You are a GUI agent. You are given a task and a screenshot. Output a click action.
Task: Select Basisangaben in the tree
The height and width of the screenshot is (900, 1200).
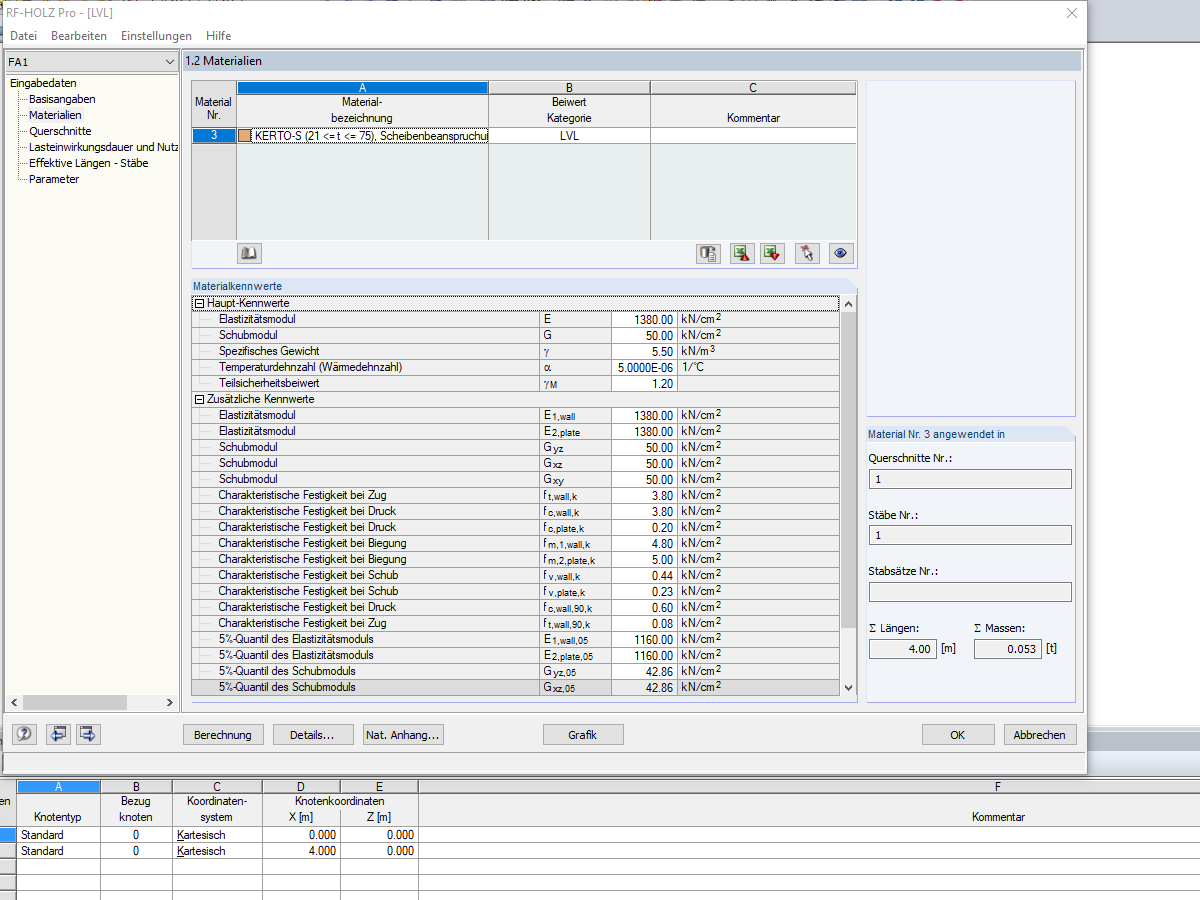click(62, 99)
